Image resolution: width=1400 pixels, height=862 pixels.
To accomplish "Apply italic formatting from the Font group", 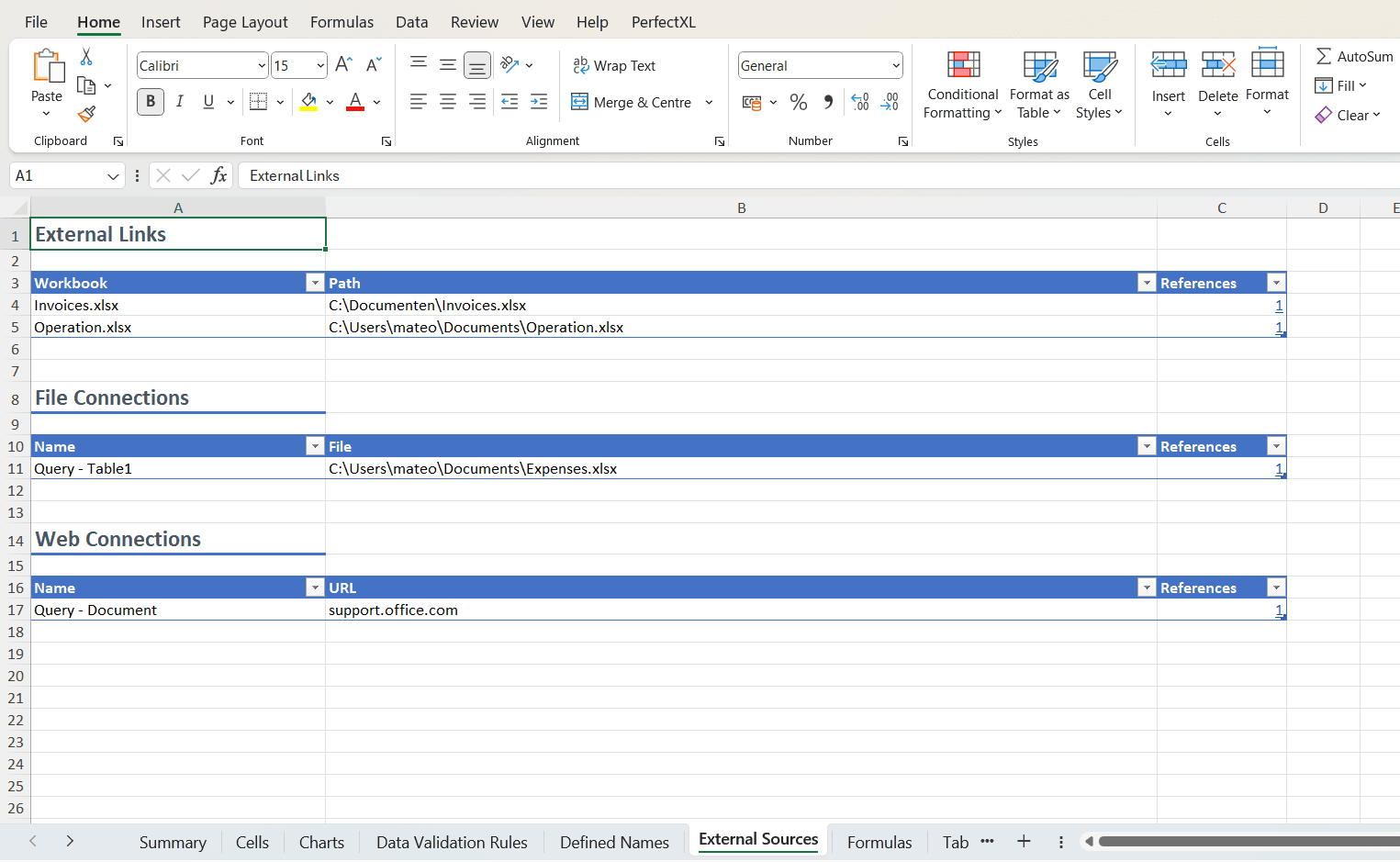I will [180, 101].
